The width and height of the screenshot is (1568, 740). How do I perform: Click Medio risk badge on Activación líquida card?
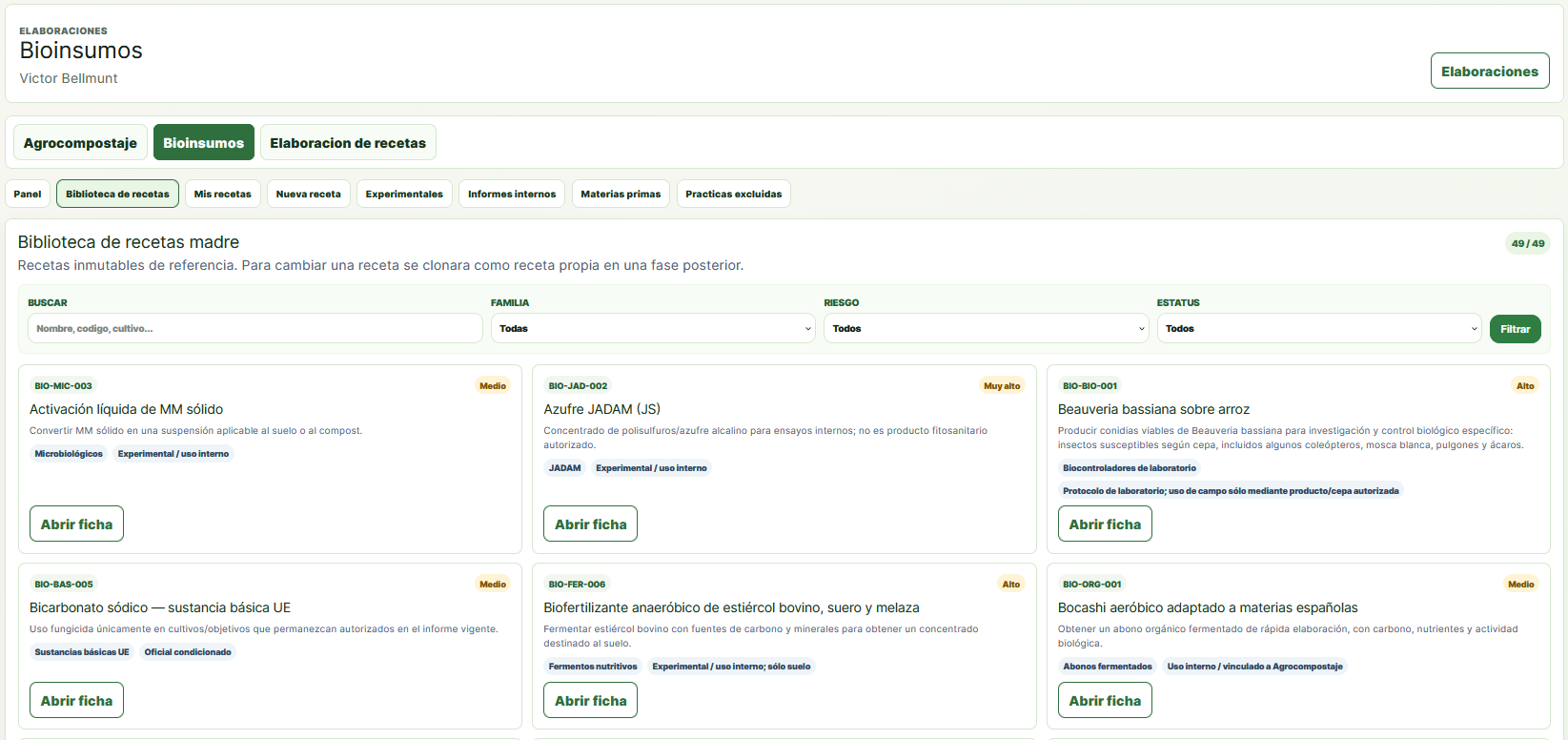493,386
